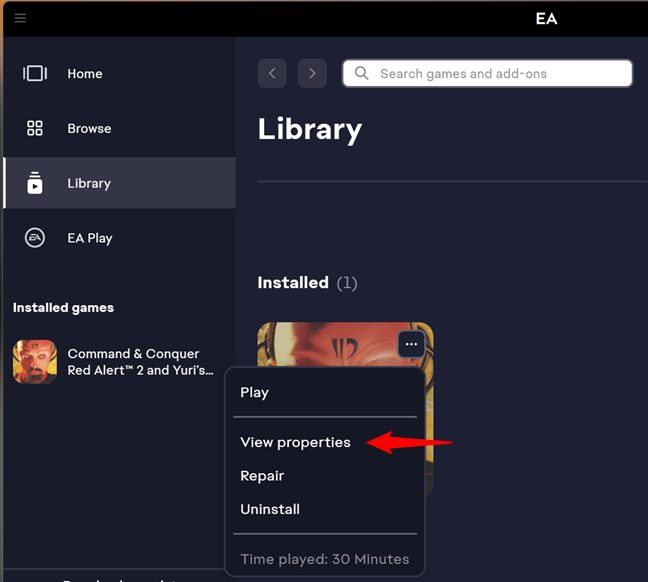Click the search magnifier icon
The width and height of the screenshot is (648, 582).
[x=361, y=73]
